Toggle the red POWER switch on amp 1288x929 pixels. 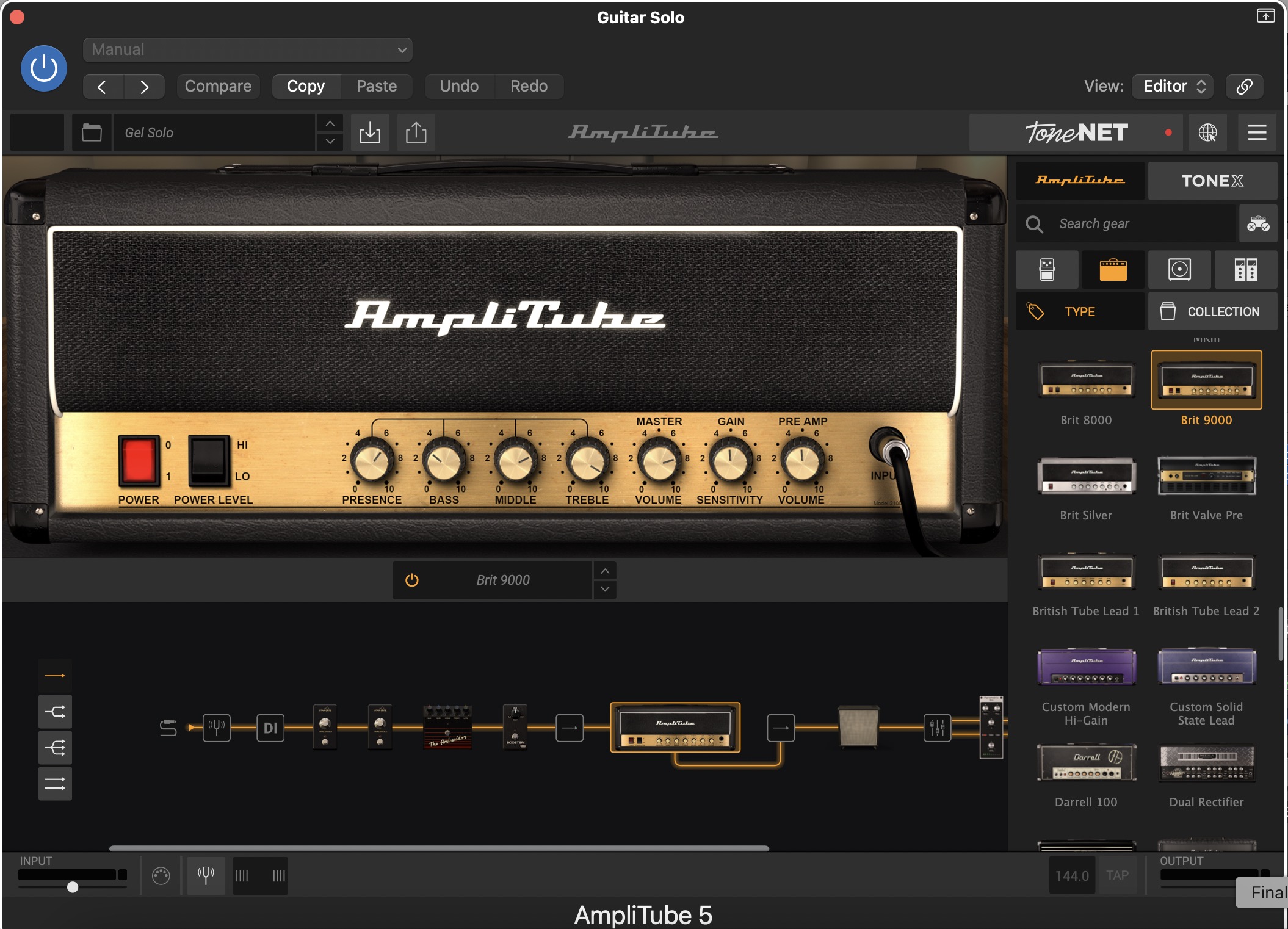point(139,461)
